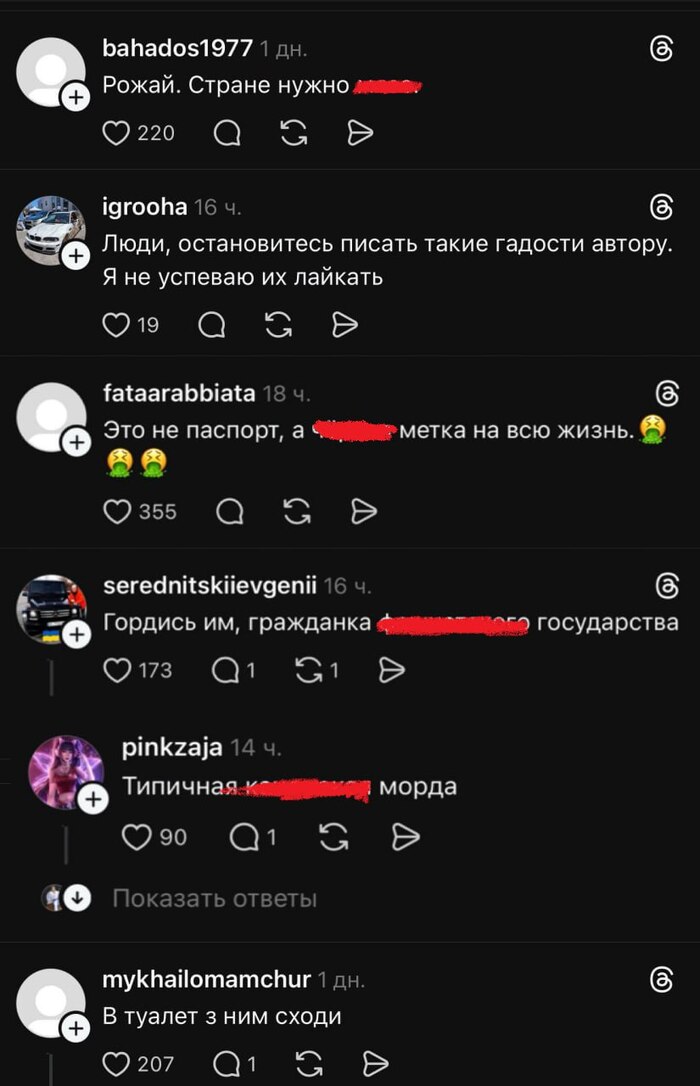View the pinkzaja avatar picture
Screen dimensions: 700x1086
(65, 772)
